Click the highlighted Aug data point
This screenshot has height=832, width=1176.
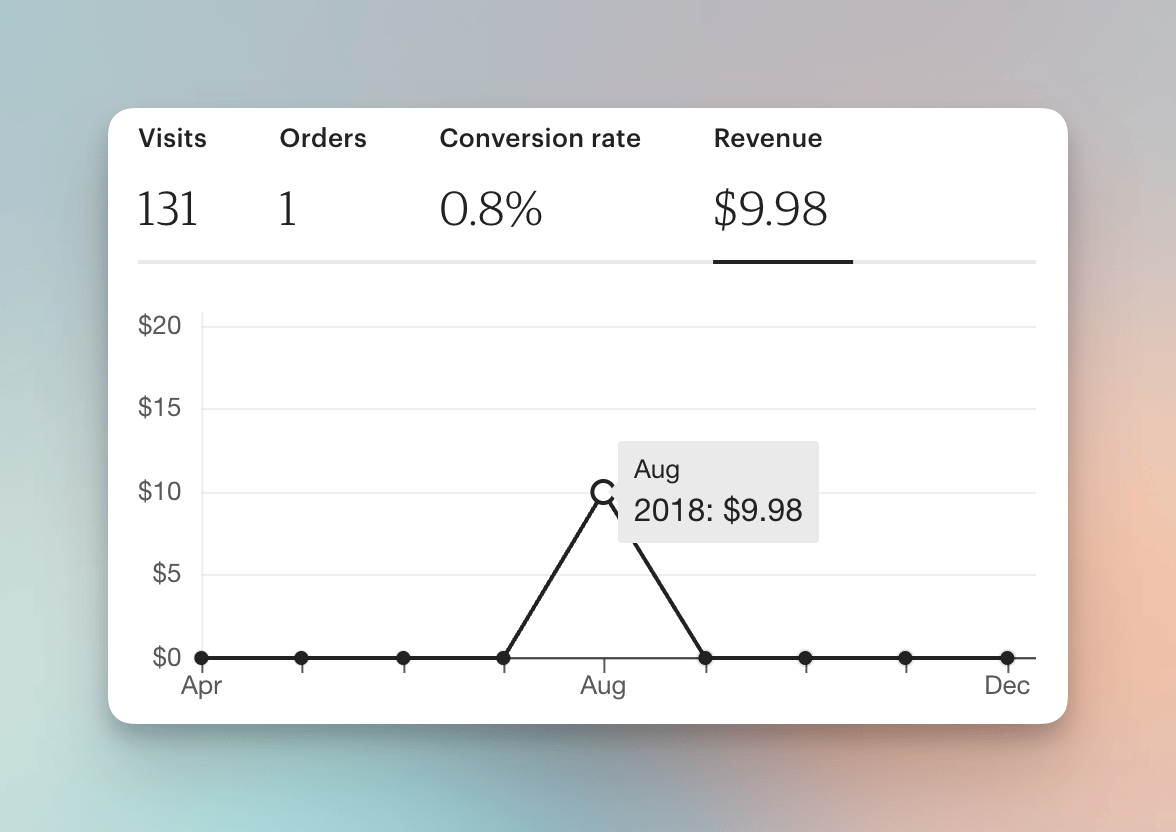point(603,492)
